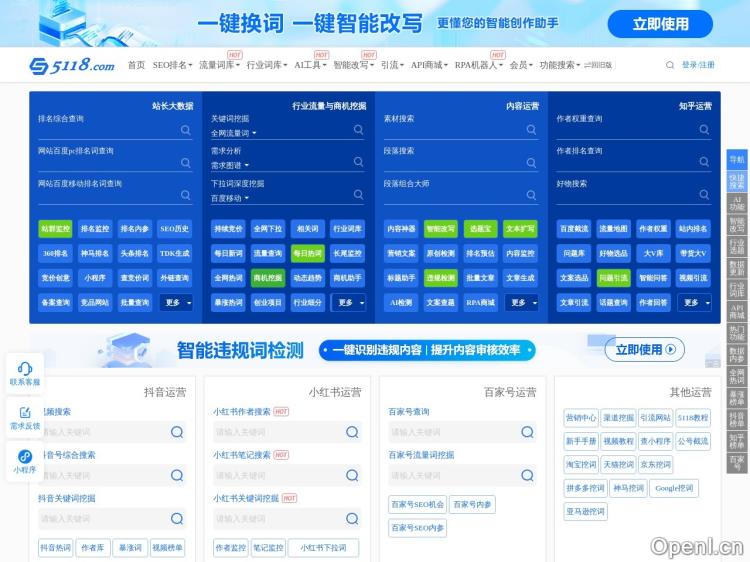Click search icon for 作者权重查询 field
Screen dimensions: 750x562
(x=705, y=130)
